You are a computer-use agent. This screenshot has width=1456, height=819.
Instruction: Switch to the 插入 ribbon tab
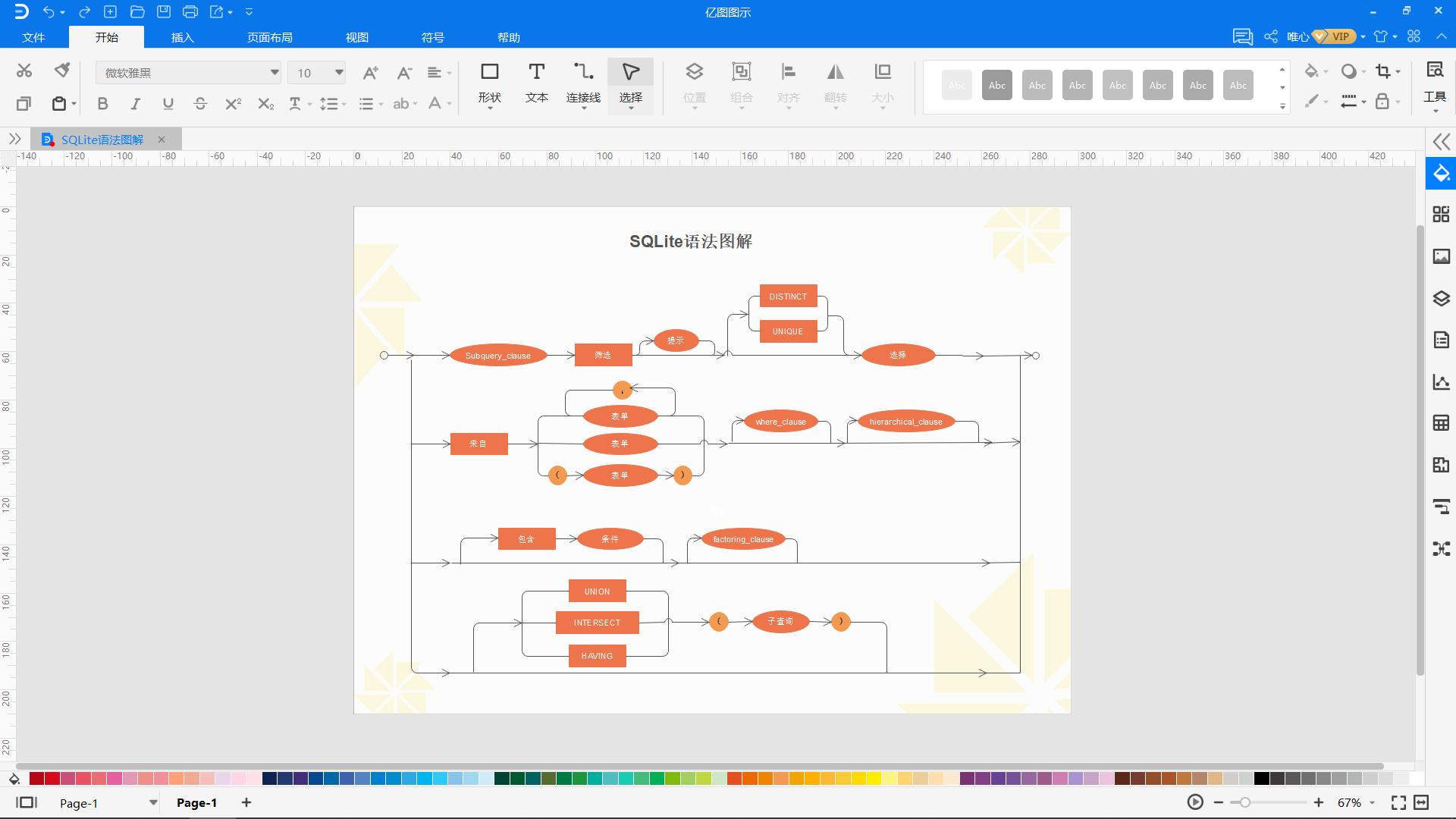coord(182,37)
